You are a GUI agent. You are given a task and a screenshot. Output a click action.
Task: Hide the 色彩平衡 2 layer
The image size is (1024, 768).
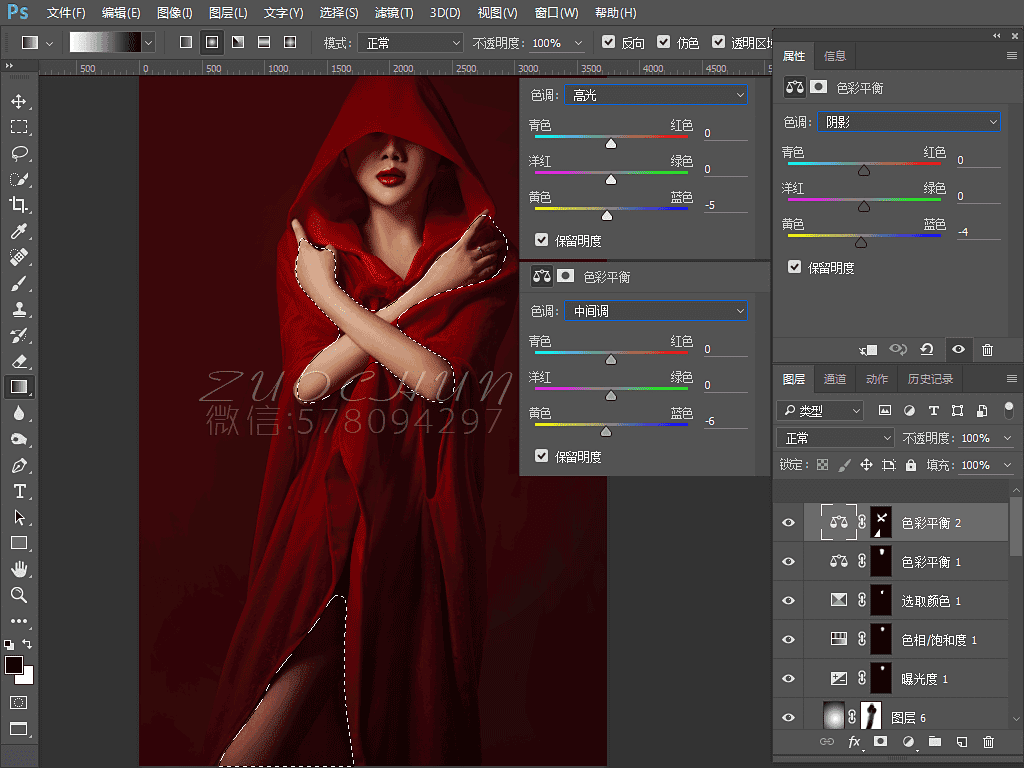click(788, 523)
